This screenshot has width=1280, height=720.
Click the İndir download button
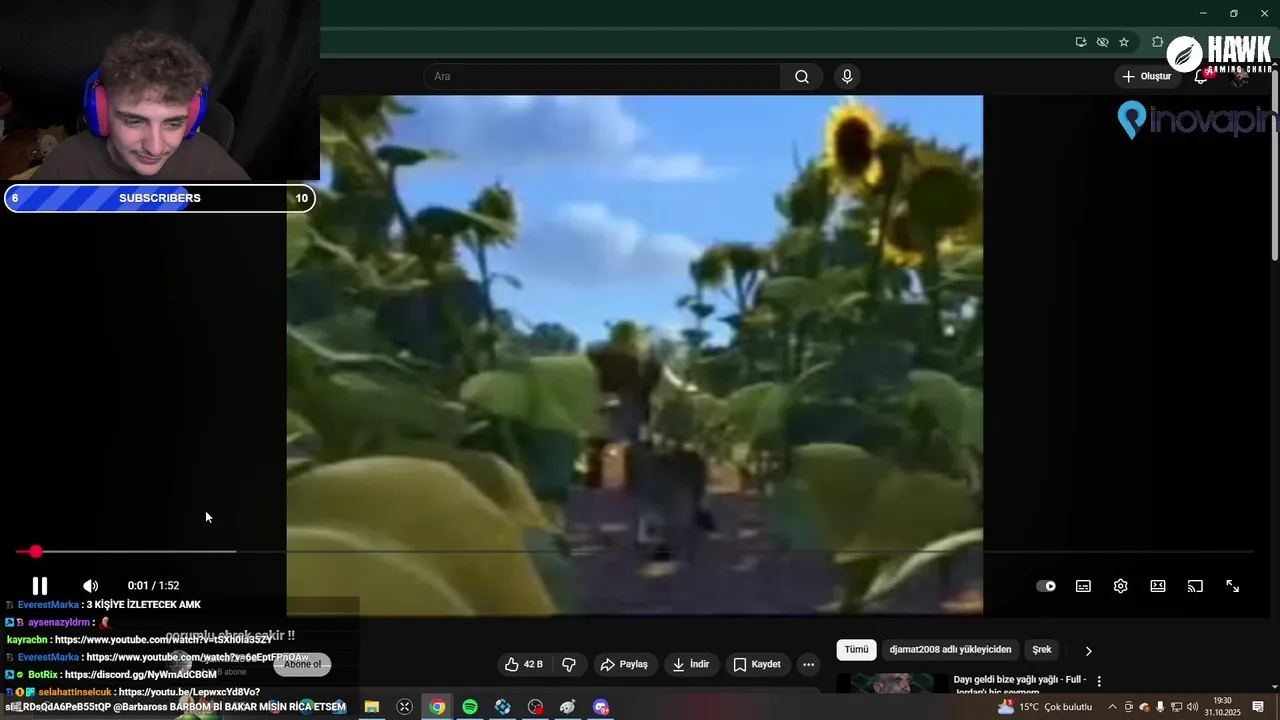point(691,664)
